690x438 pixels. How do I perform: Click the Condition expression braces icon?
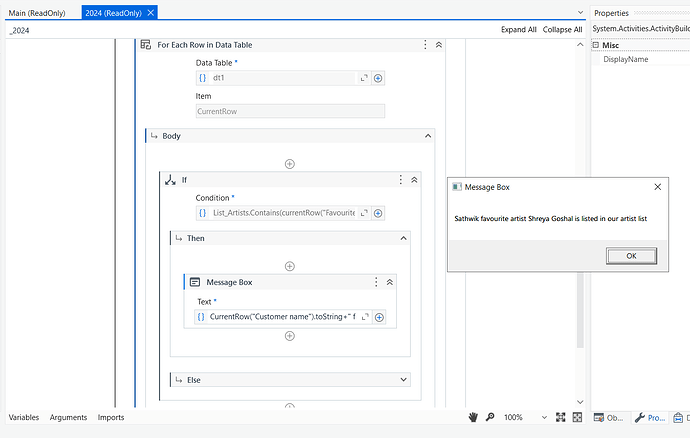click(x=202, y=213)
